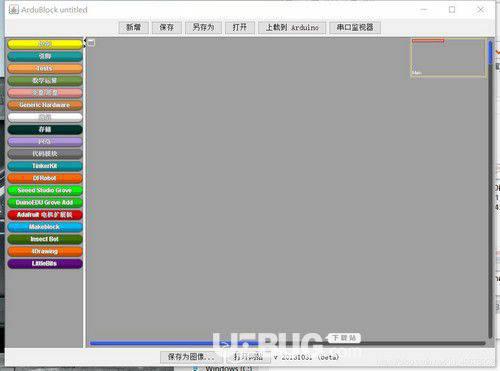Click the 保存为图像... save as image button
Screen dimensions: 500x371
coord(191,357)
